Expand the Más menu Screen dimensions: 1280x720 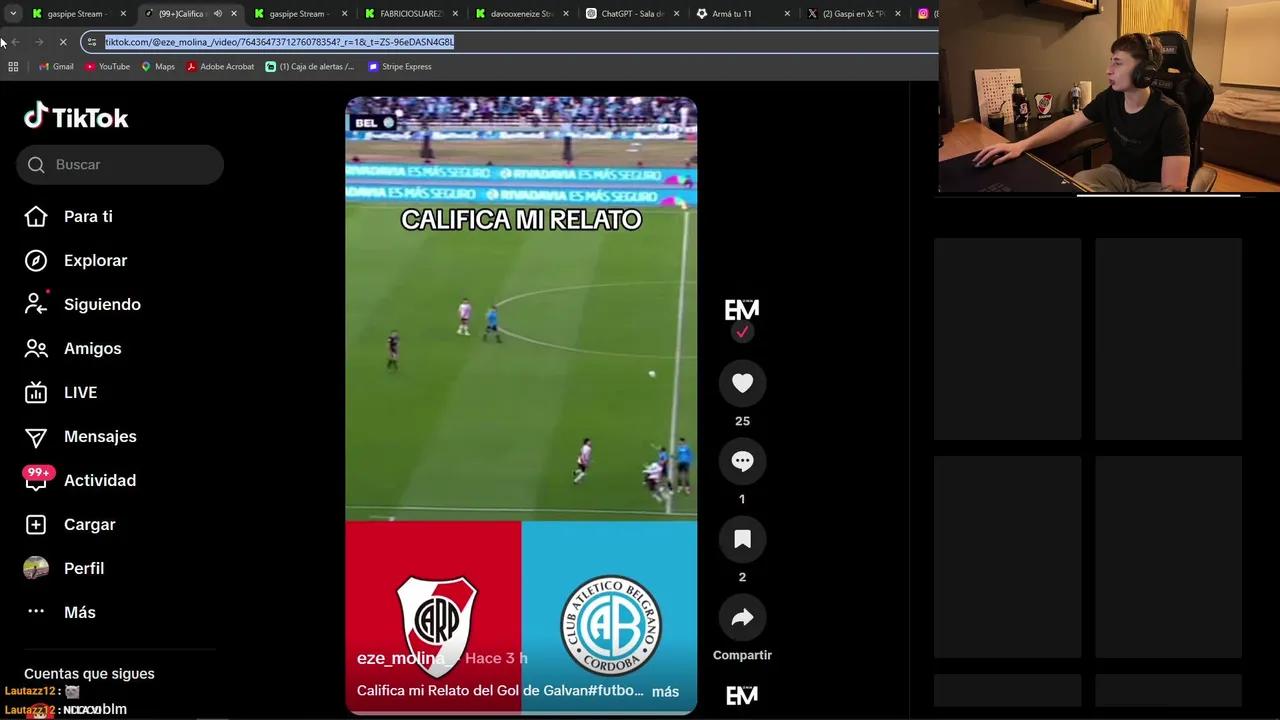coord(80,612)
